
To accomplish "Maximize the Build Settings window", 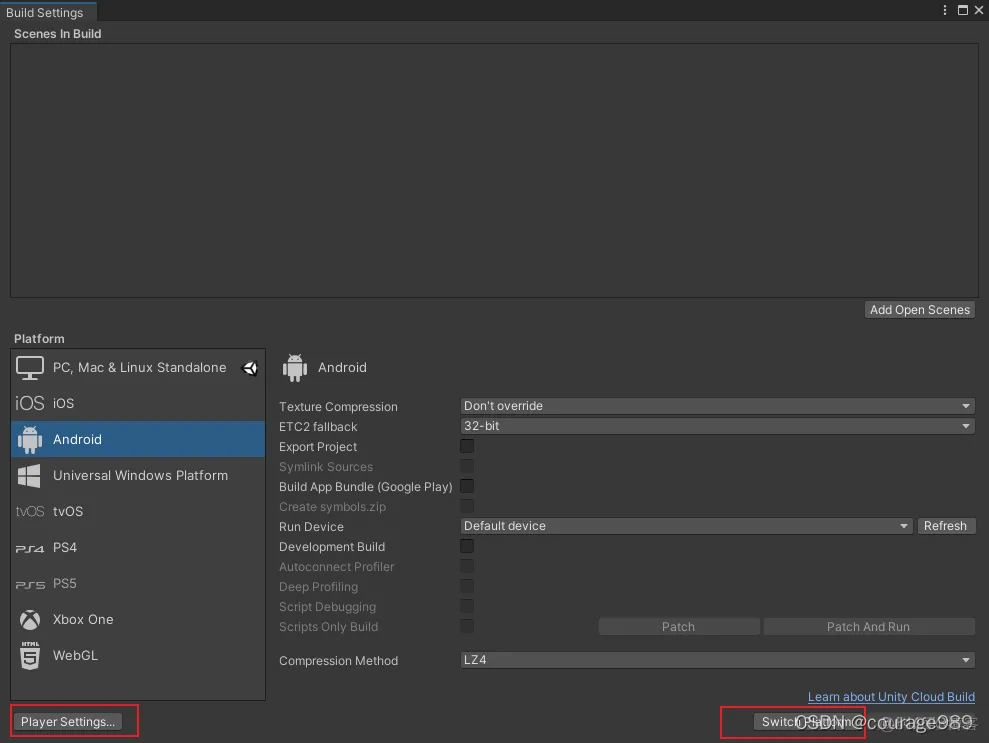I will (963, 10).
